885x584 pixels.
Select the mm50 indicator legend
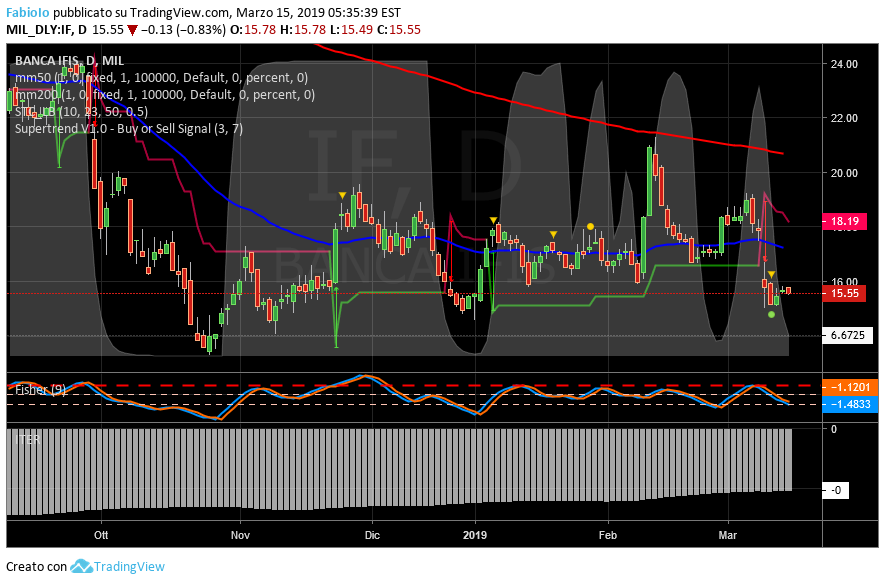point(161,78)
